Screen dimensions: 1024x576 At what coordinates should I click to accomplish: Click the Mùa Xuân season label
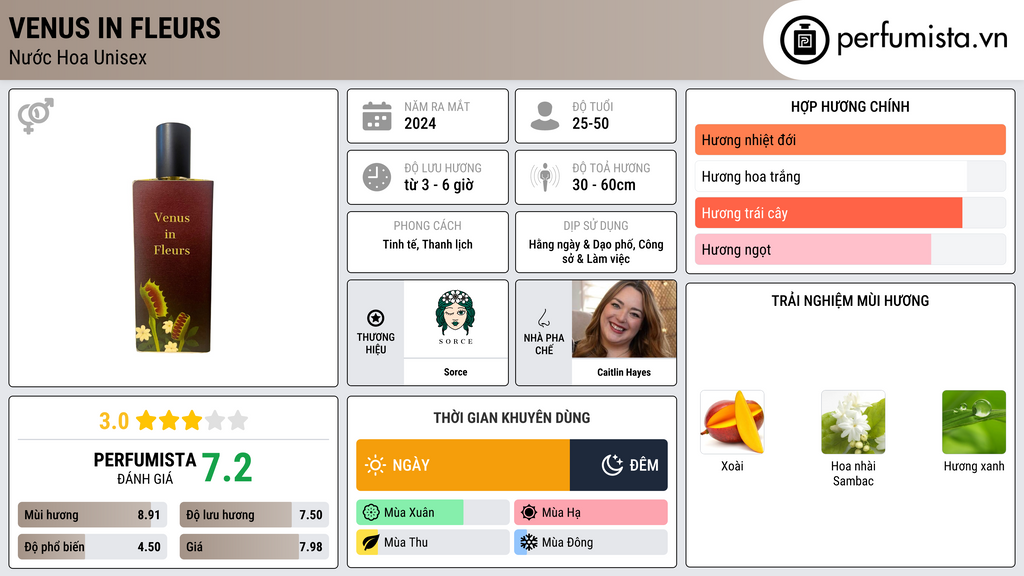(409, 513)
